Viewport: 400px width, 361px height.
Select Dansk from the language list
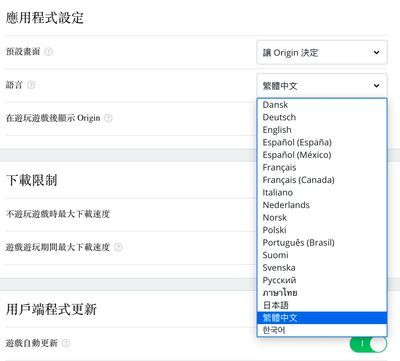[x=322, y=105]
